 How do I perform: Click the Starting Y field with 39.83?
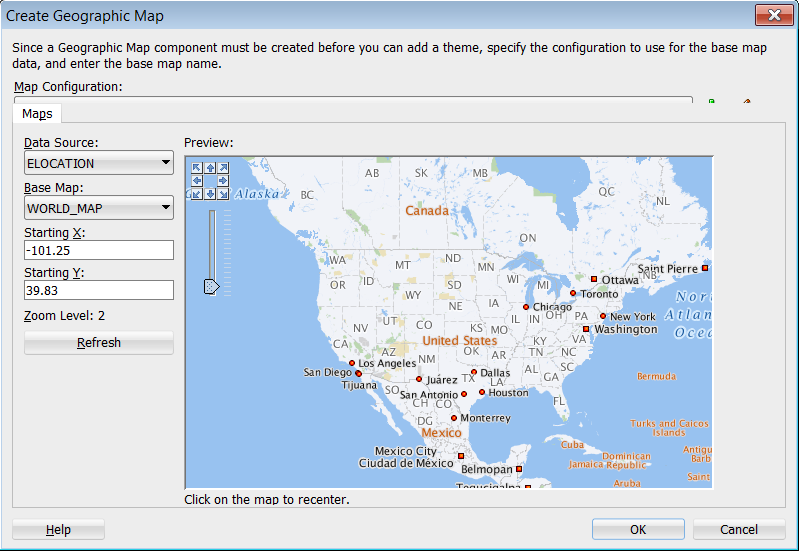coord(99,291)
